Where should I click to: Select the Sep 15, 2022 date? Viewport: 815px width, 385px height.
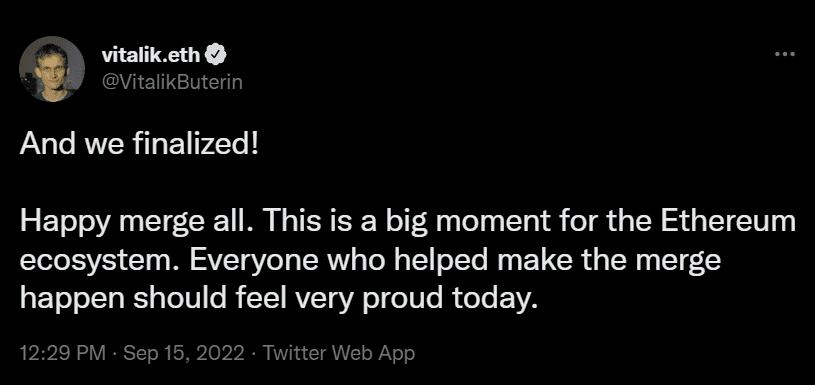coord(184,354)
